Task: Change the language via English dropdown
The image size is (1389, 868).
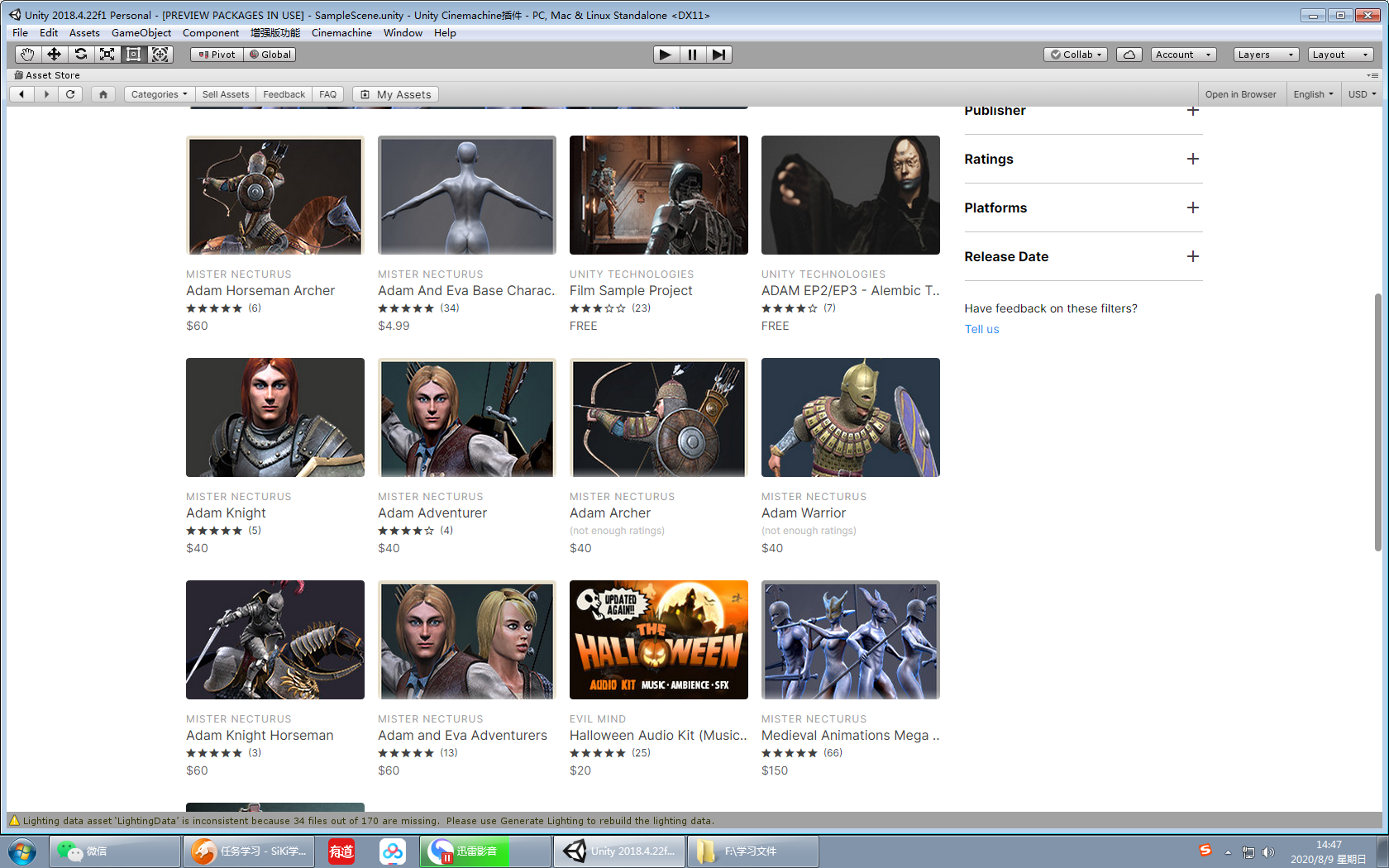Action: point(1313,94)
